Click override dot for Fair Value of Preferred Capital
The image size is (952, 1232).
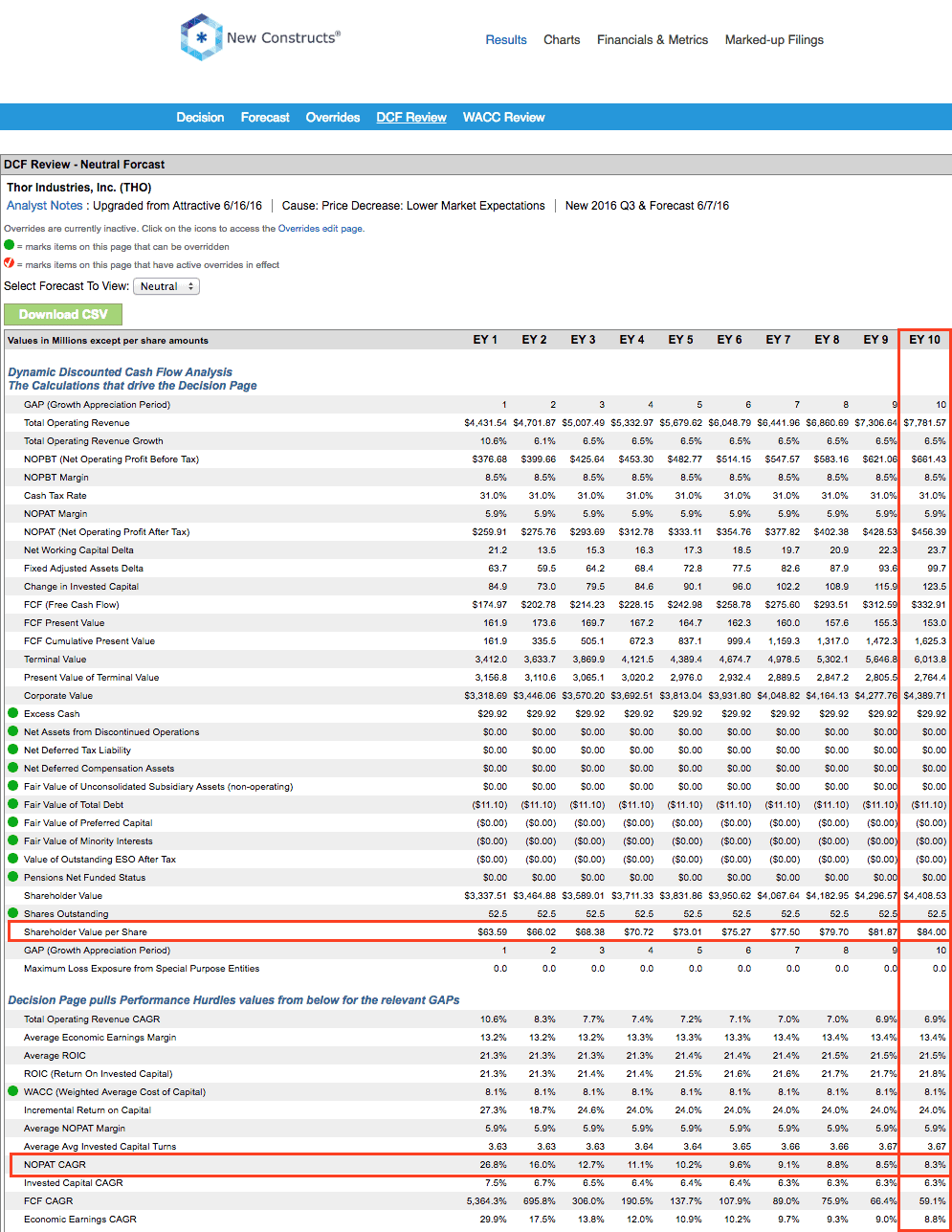tap(13, 822)
